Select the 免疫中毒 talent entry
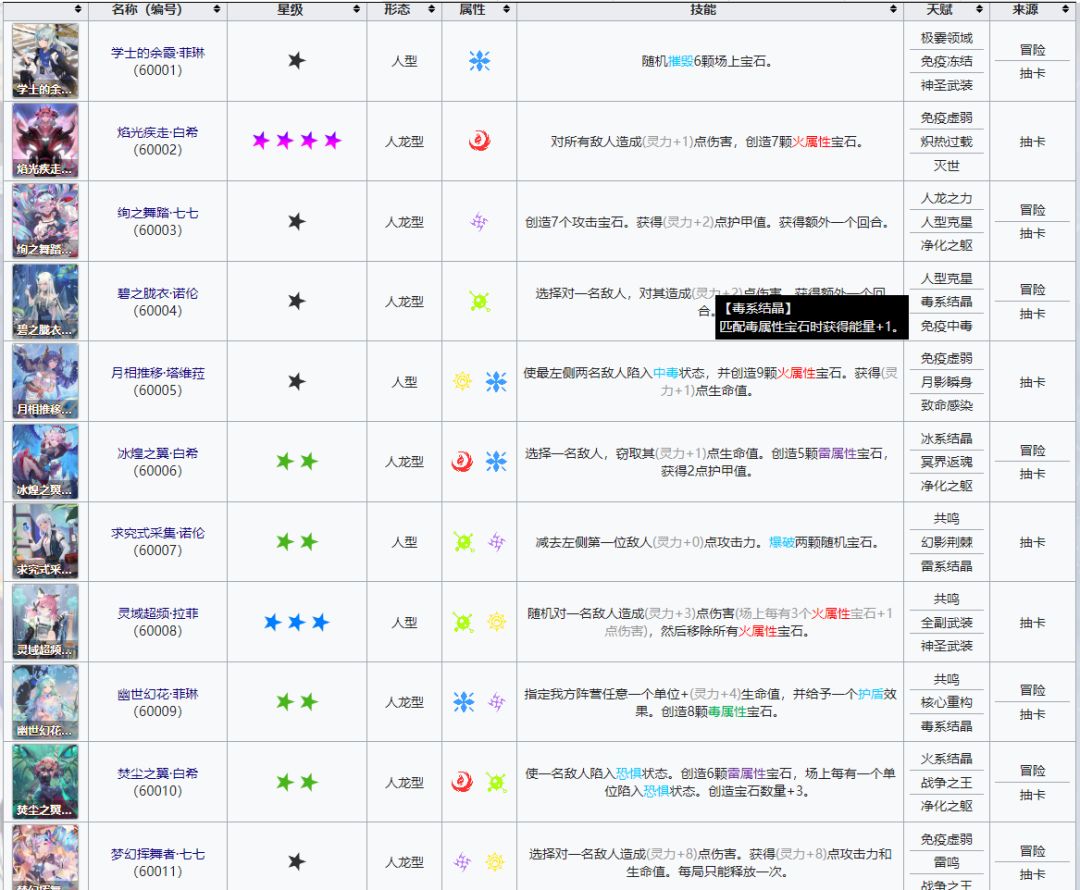The width and height of the screenshot is (1080, 890). coord(946,326)
